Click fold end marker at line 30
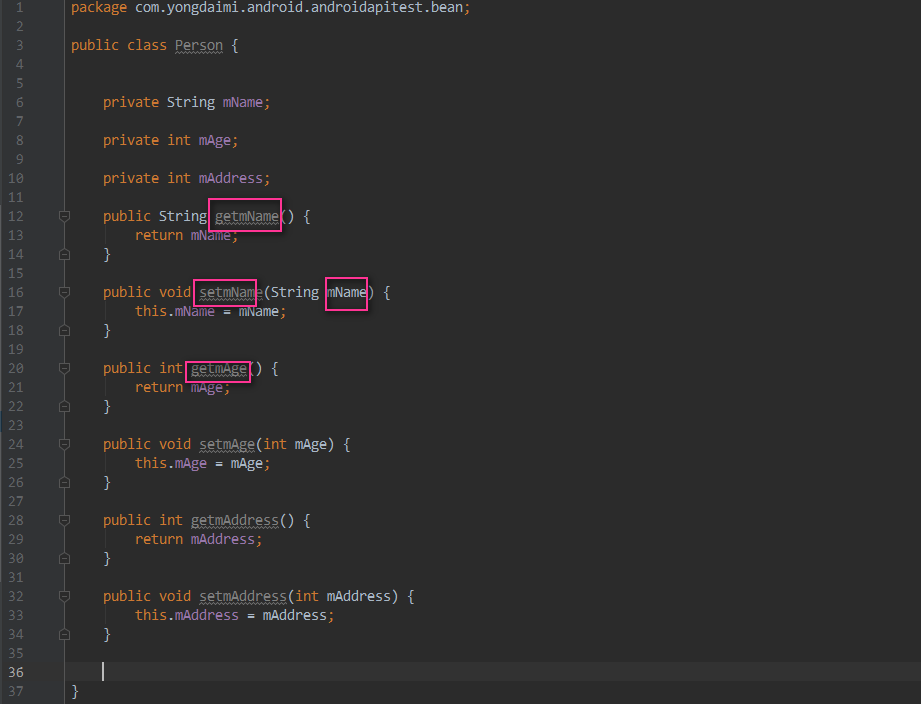 [65, 558]
